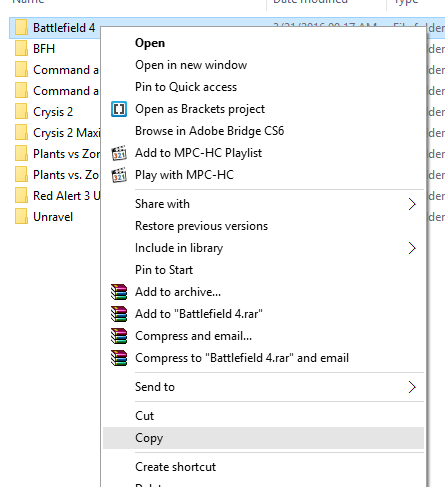Choose Browse in Adobe Bridge CS6

click(x=263, y=131)
